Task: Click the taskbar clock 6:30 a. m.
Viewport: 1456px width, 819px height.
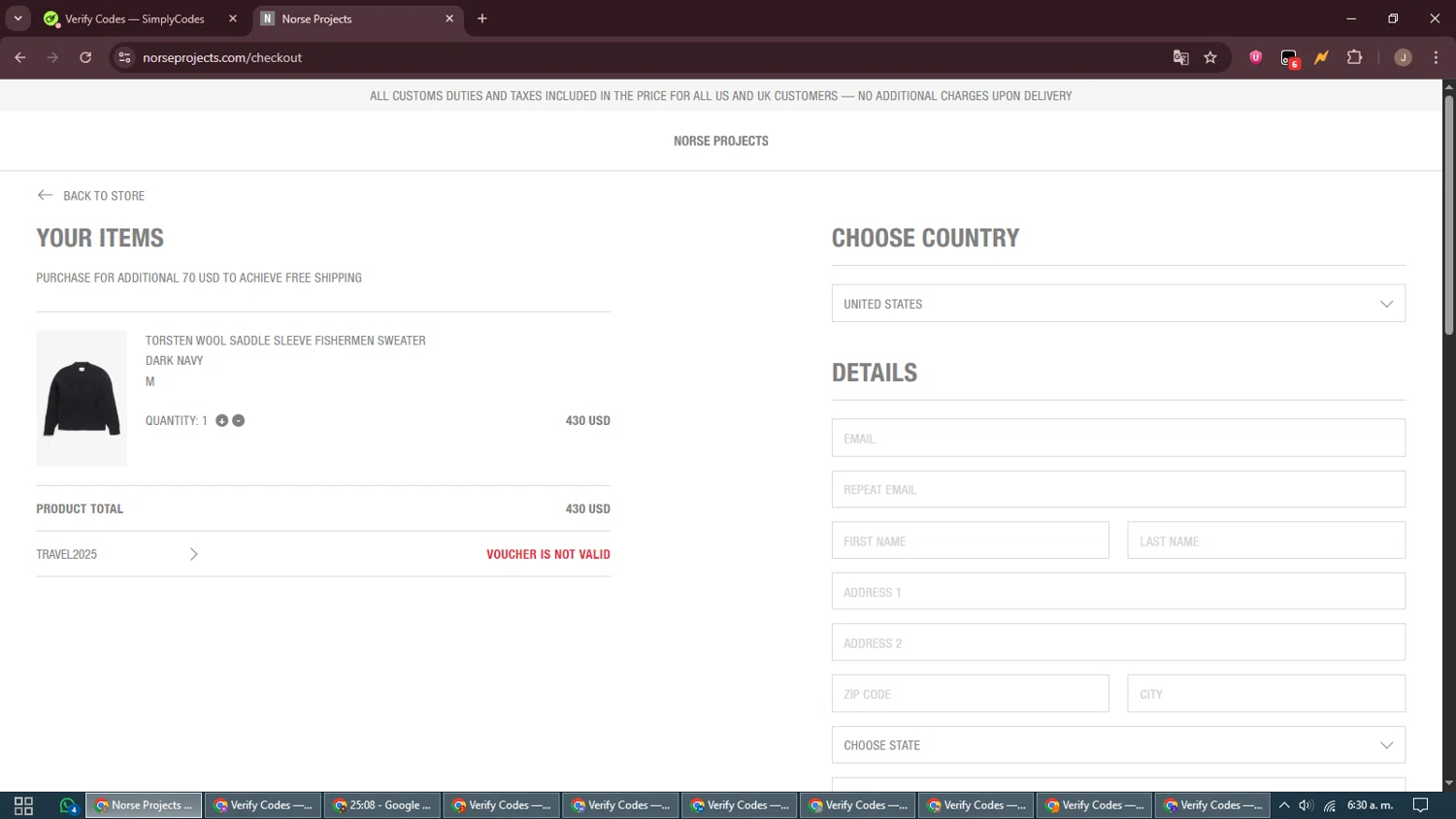Action: (x=1370, y=805)
